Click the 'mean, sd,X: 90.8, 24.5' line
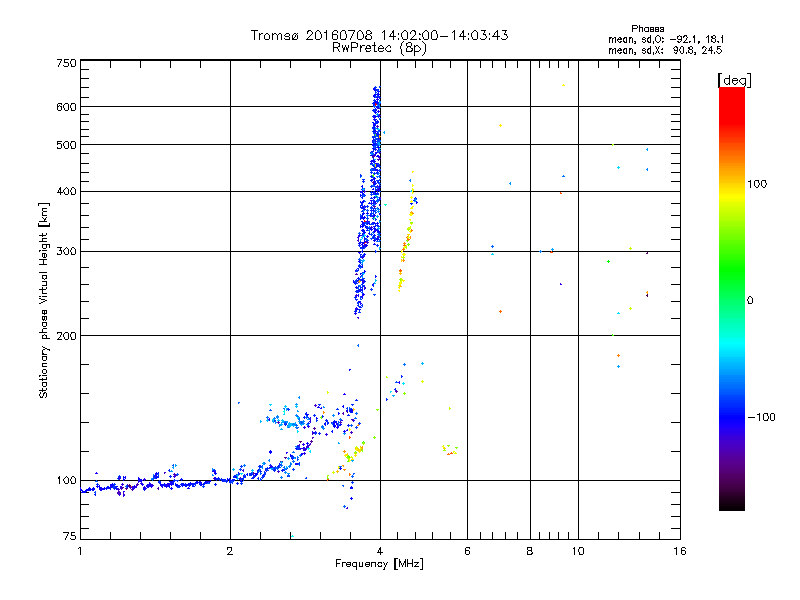The image size is (800, 600). [665, 50]
